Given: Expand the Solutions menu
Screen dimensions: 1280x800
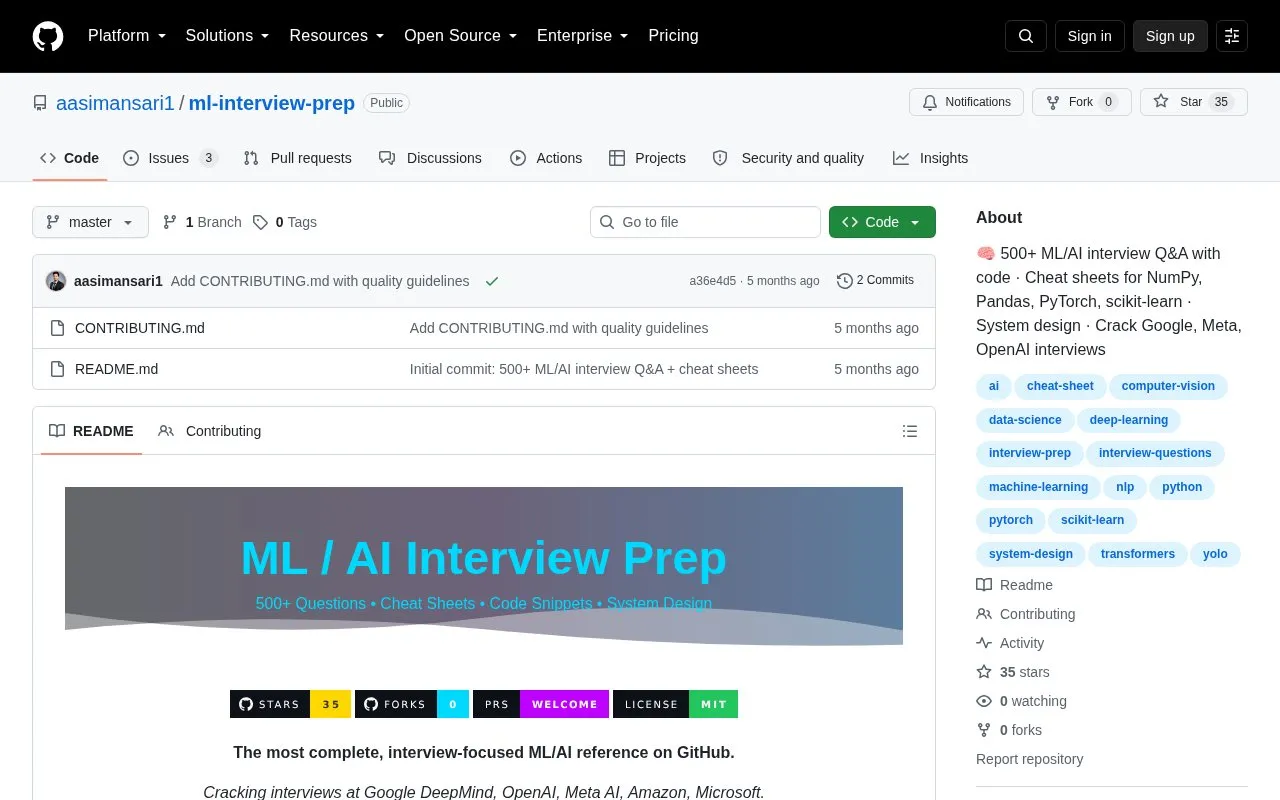Looking at the screenshot, I should pyautogui.click(x=227, y=36).
